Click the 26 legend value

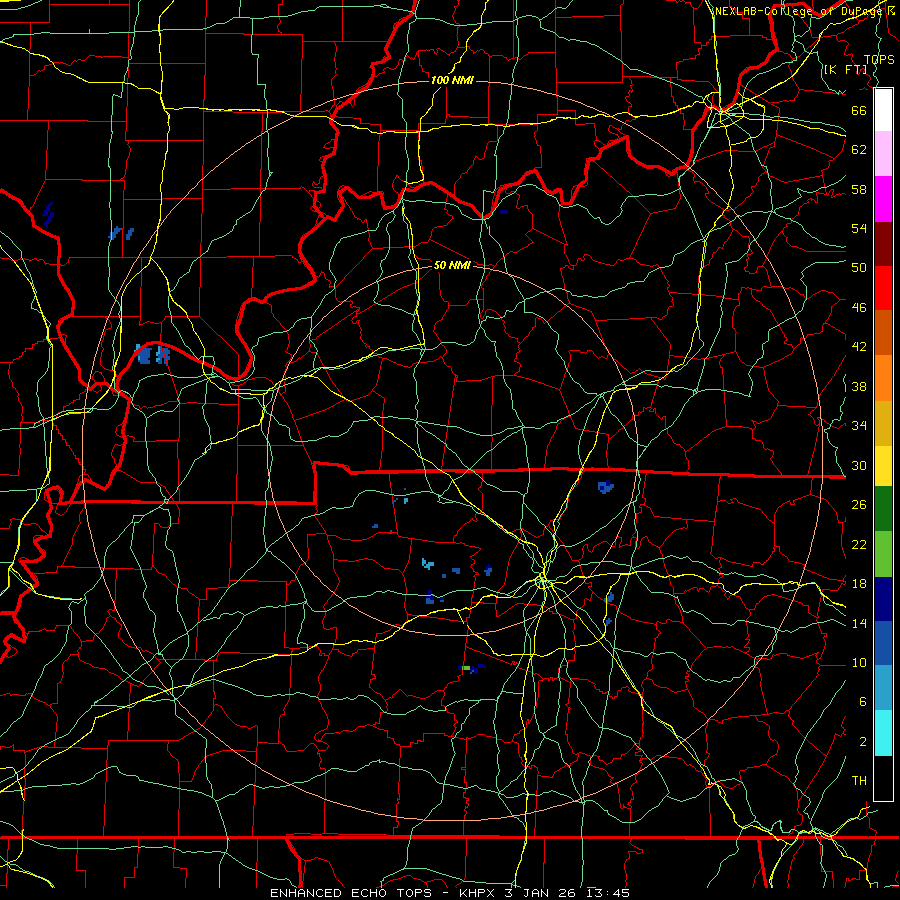(859, 505)
